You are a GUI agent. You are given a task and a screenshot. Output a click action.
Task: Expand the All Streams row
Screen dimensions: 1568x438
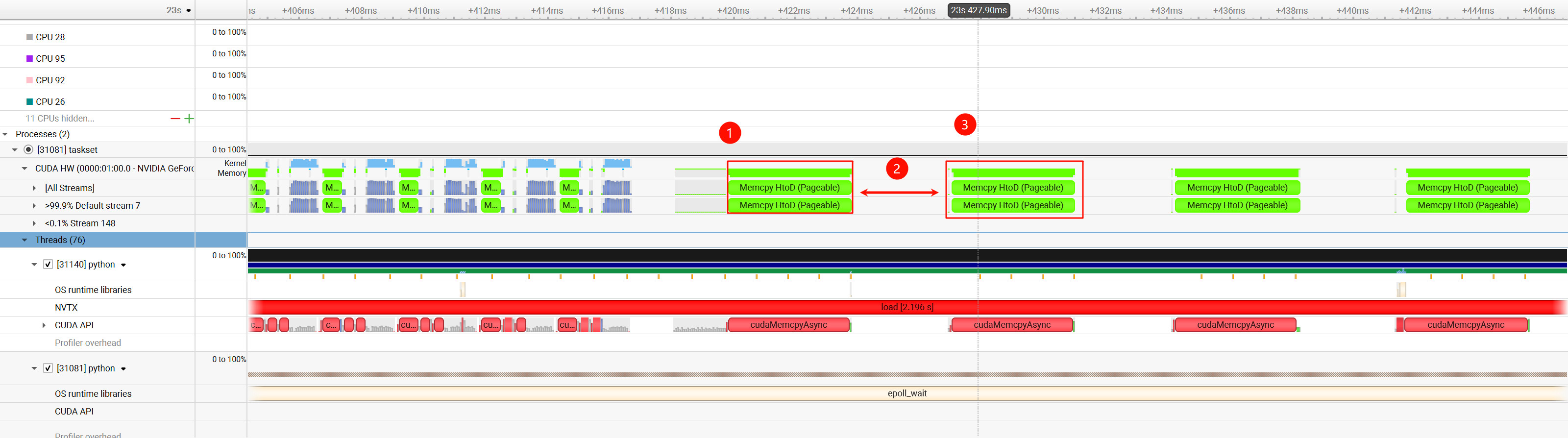(34, 188)
